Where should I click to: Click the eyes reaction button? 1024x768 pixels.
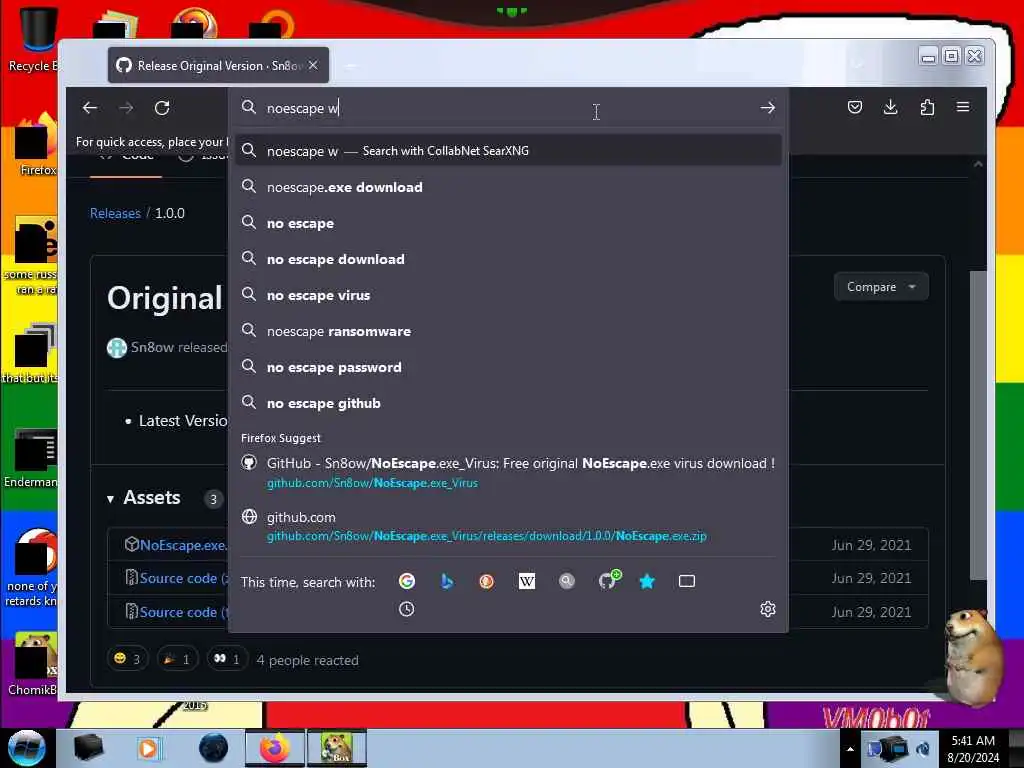pyautogui.click(x=227, y=659)
